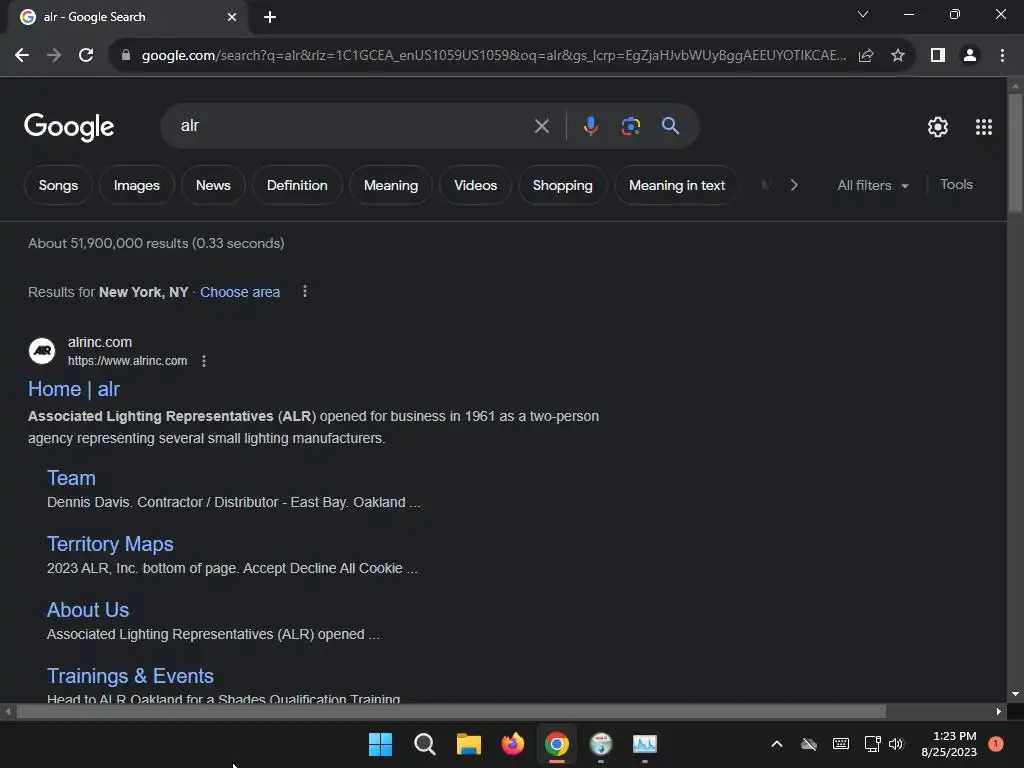Show more filter chips arrow
The image size is (1024, 768).
(x=794, y=185)
